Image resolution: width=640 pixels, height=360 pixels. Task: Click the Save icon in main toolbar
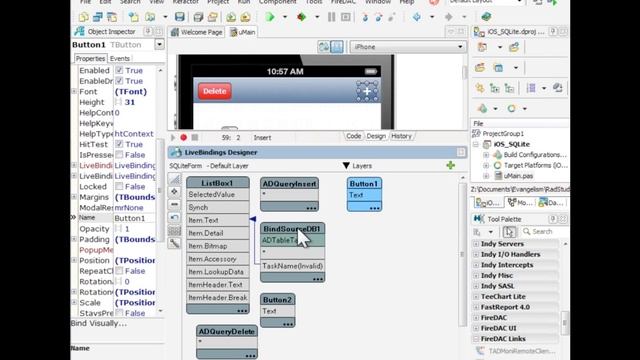[180, 17]
